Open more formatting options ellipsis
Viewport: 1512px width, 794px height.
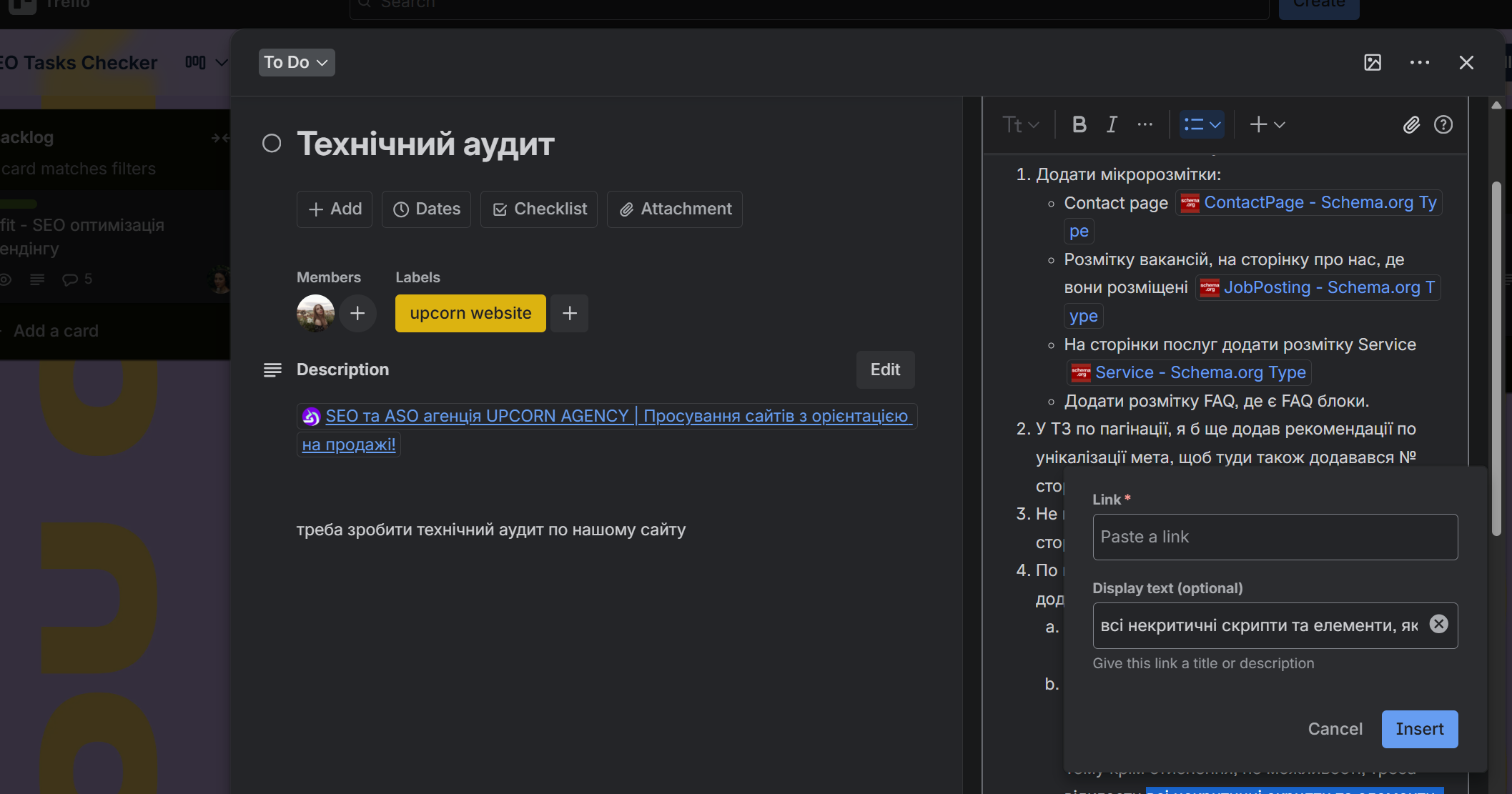tap(1145, 125)
